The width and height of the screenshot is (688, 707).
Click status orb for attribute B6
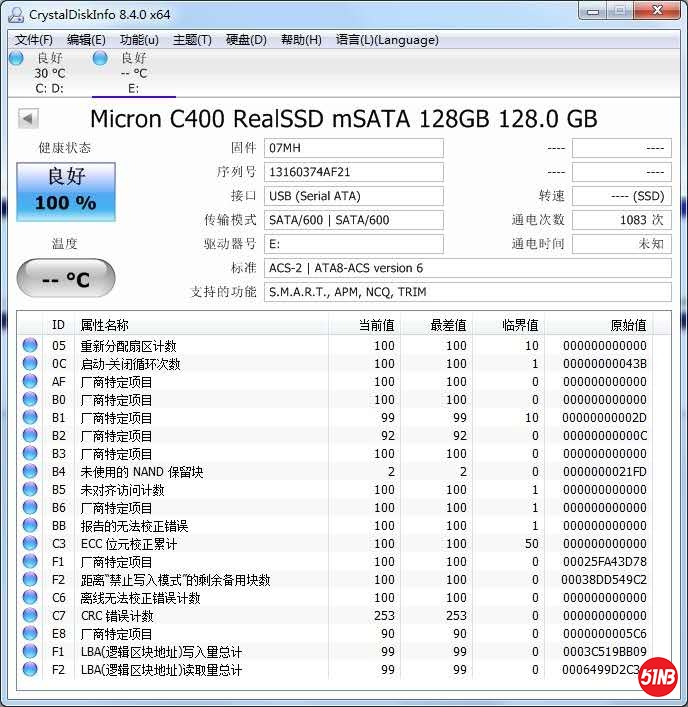[30, 507]
